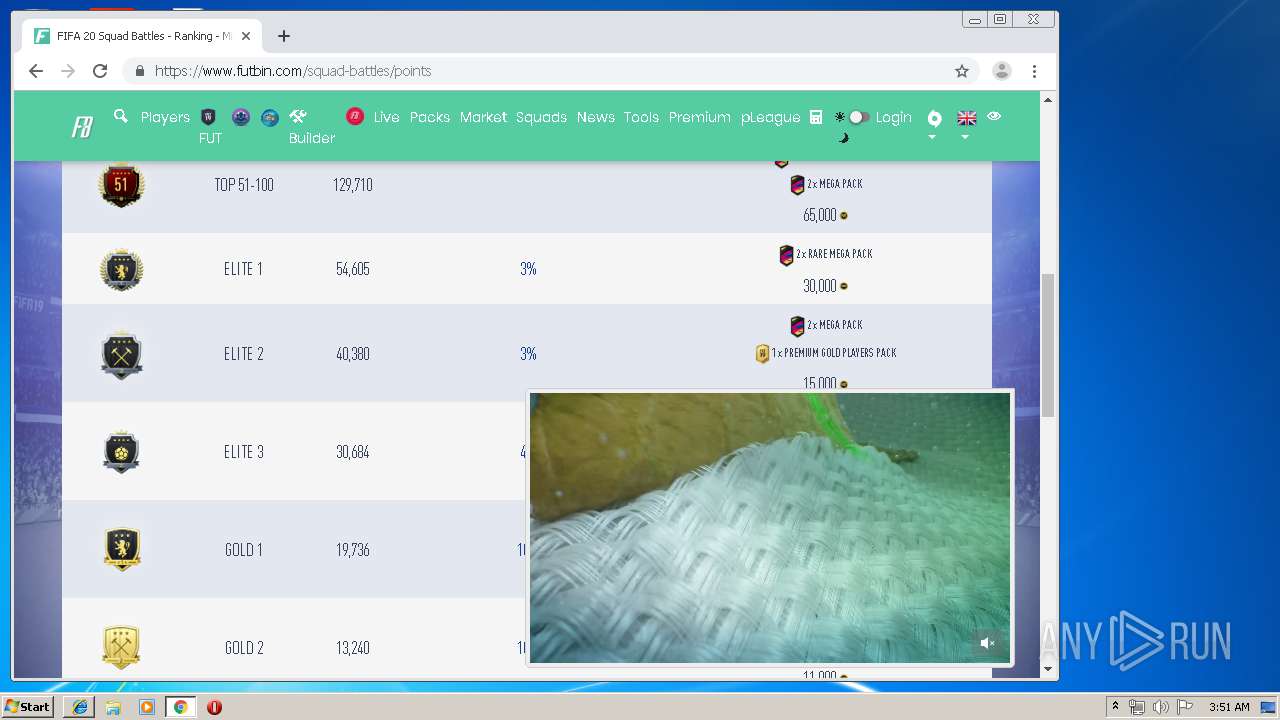Click the Gold 2 rank badge
This screenshot has width=1280, height=720.
click(121, 647)
